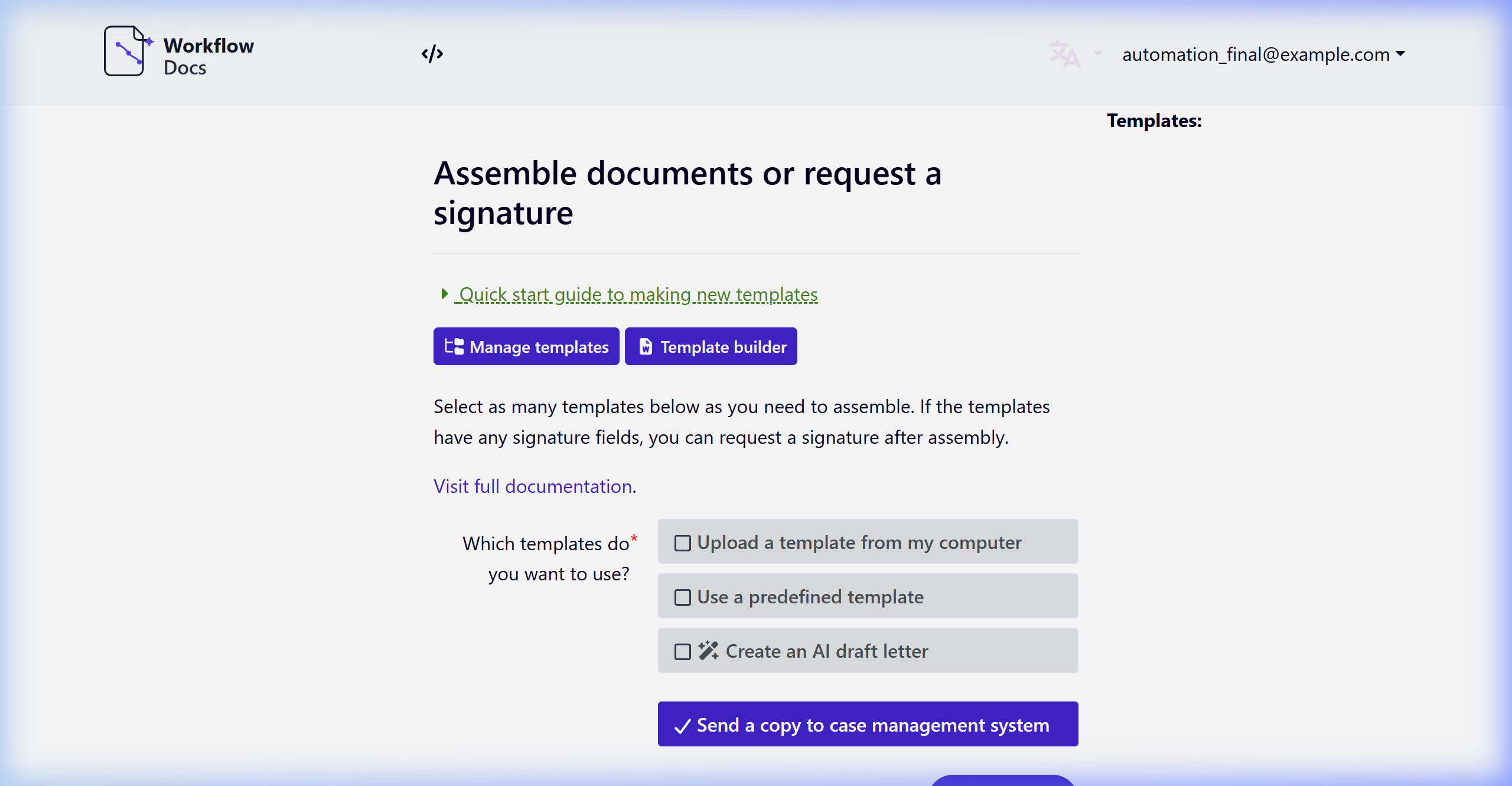1512x786 pixels.
Task: Click the Templates: sidebar heading
Action: 1154,121
